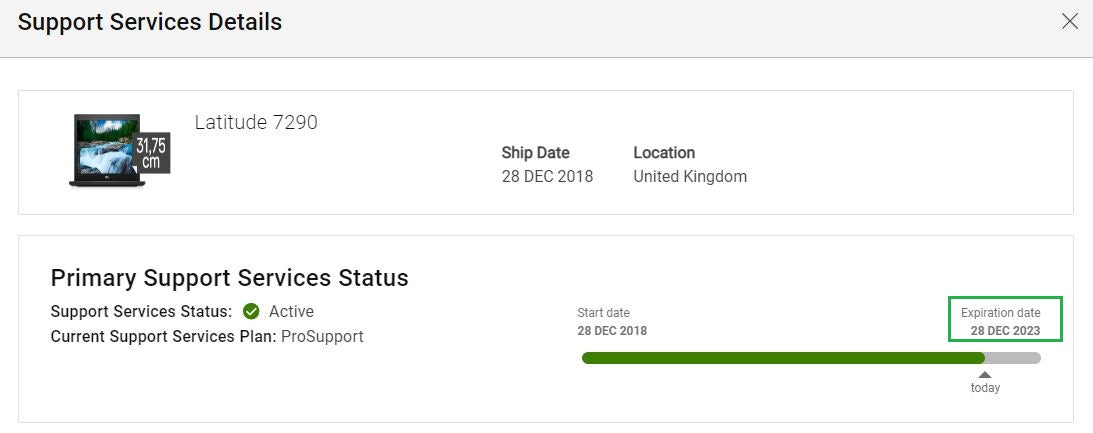Viewport: 1093px width, 433px height.
Task: Click the Expiration date 28 DEC 2023 box
Action: click(x=1005, y=319)
